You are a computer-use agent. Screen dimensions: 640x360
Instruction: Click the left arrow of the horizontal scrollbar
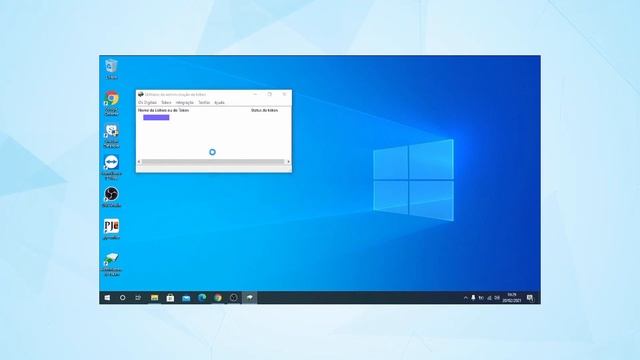(x=139, y=162)
